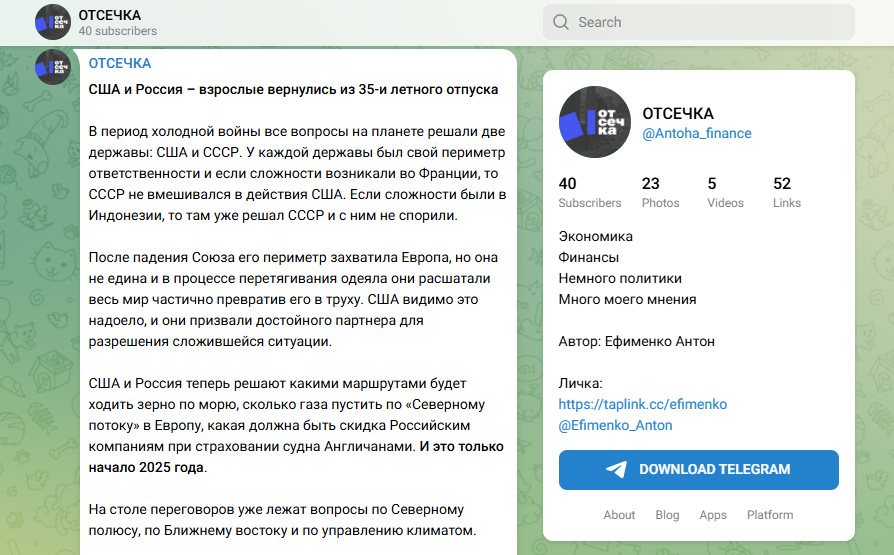Viewport: 894px width, 555px height.
Task: Click the '40 subscribers' header text
Action: point(117,31)
